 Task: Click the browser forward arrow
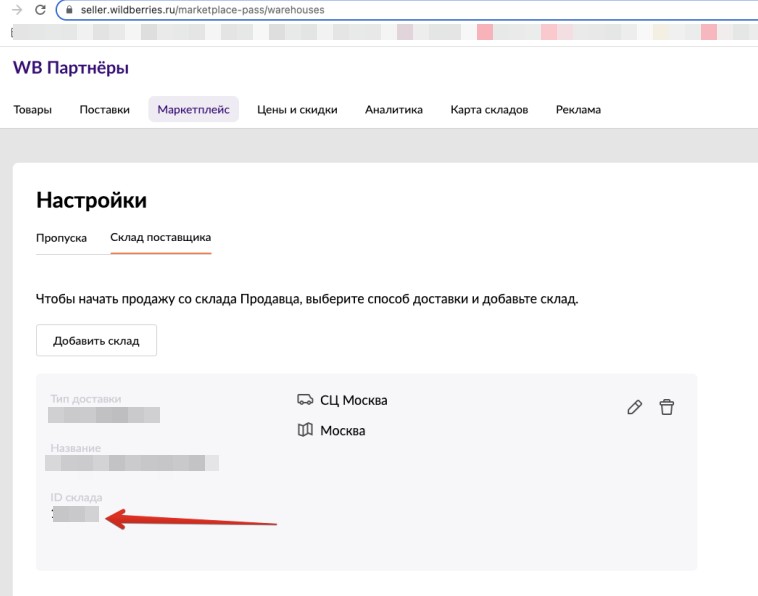17,10
